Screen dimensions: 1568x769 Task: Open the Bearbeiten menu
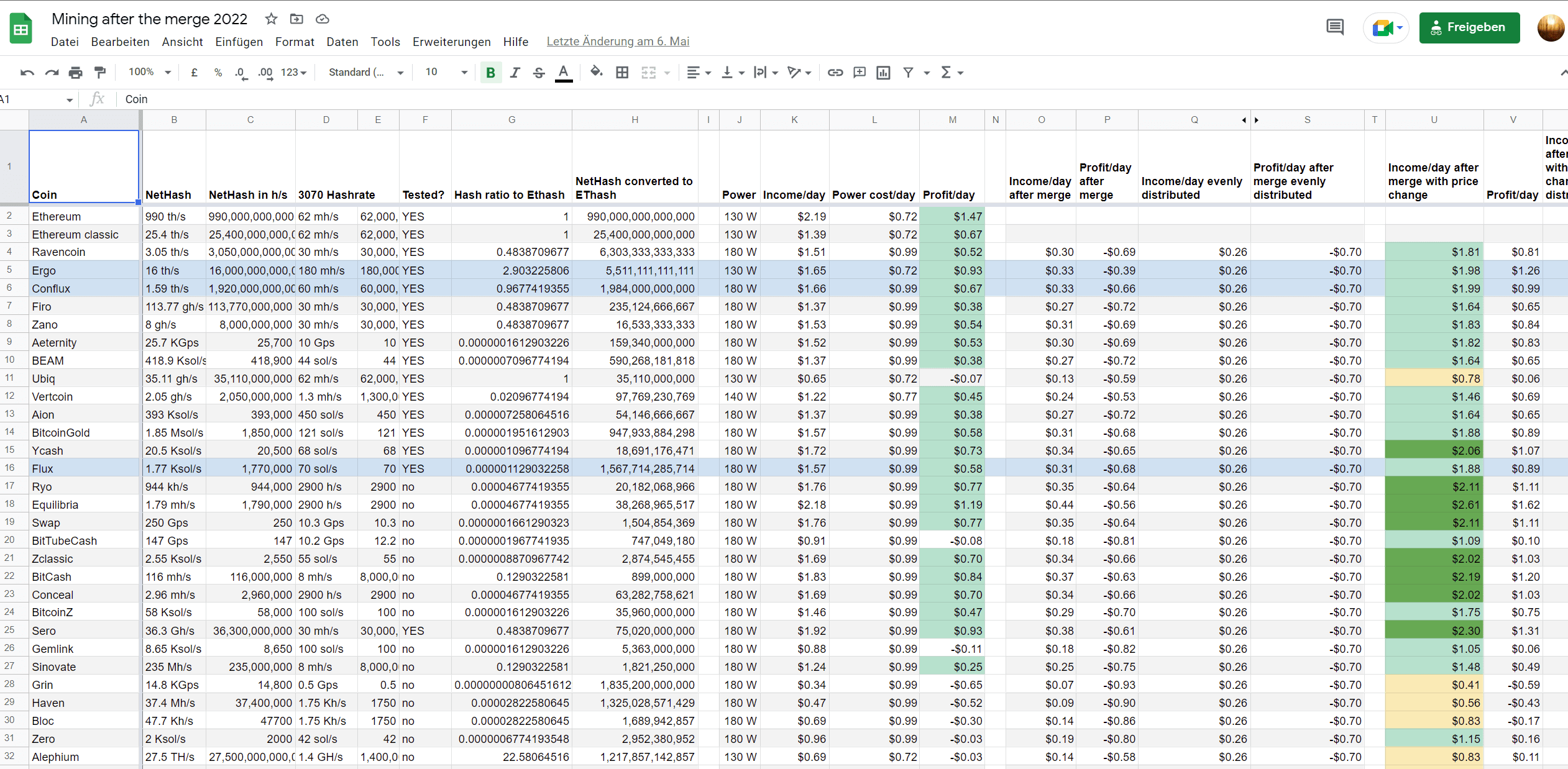tap(120, 42)
